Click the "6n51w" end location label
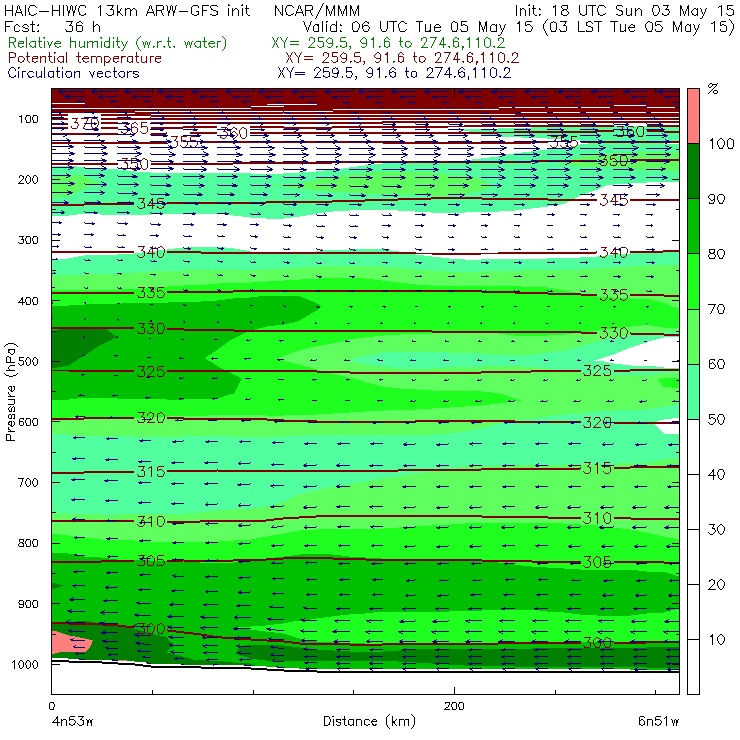Viewport: 740px width, 740px height. coord(658,722)
